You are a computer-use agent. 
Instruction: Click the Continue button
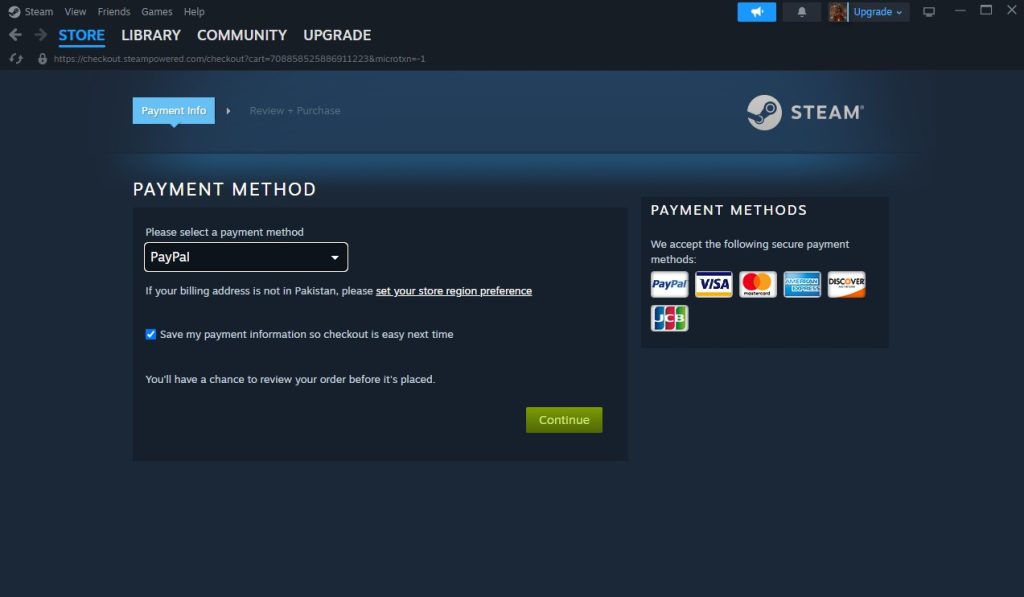[564, 420]
